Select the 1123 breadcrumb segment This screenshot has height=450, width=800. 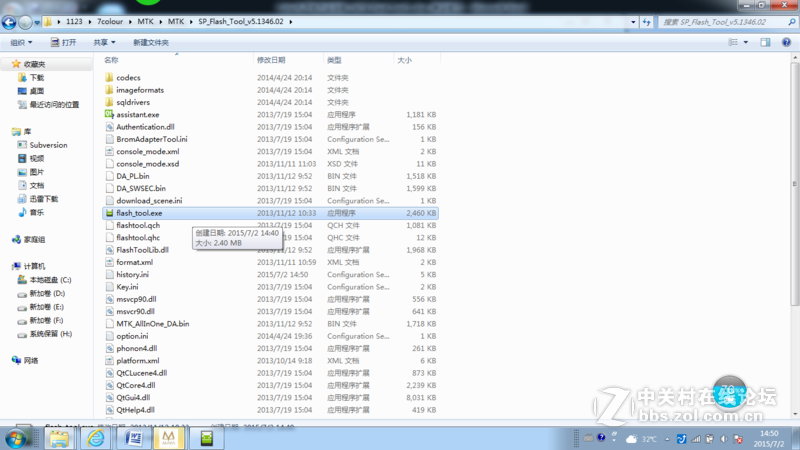point(74,21)
